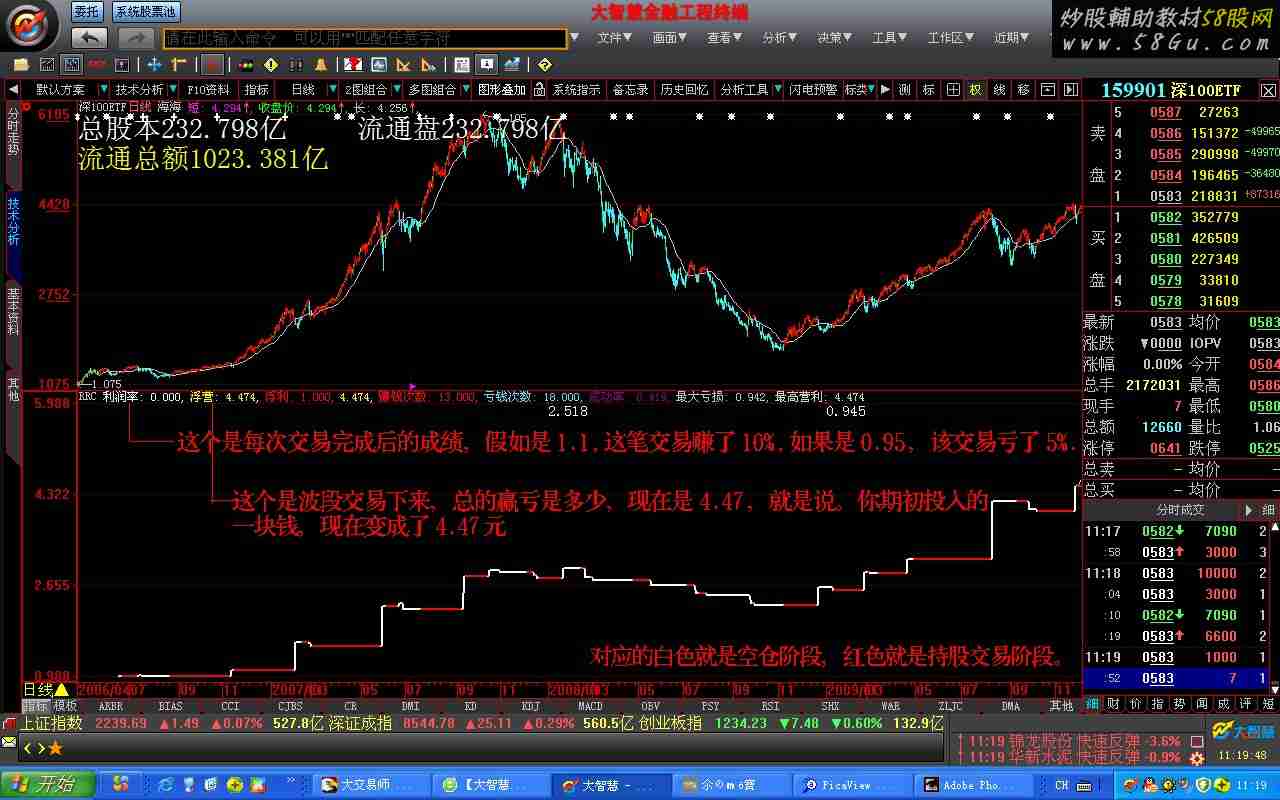Click the 系统股票池 button

pyautogui.click(x=145, y=12)
